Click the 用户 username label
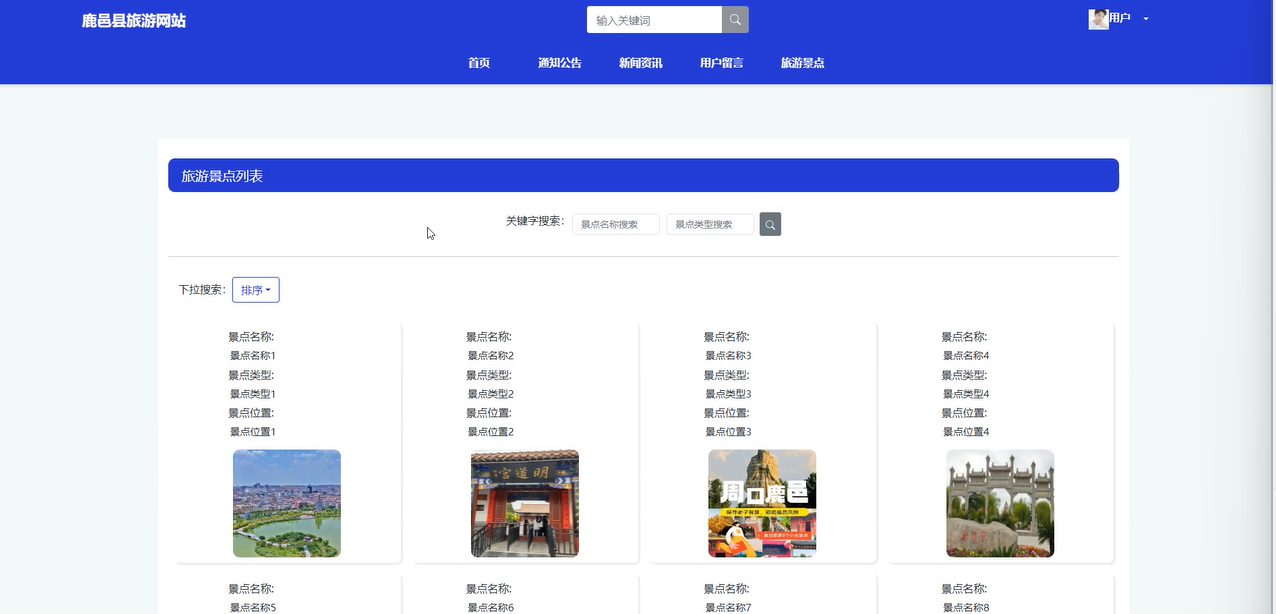The height and width of the screenshot is (614, 1276). coord(1120,18)
